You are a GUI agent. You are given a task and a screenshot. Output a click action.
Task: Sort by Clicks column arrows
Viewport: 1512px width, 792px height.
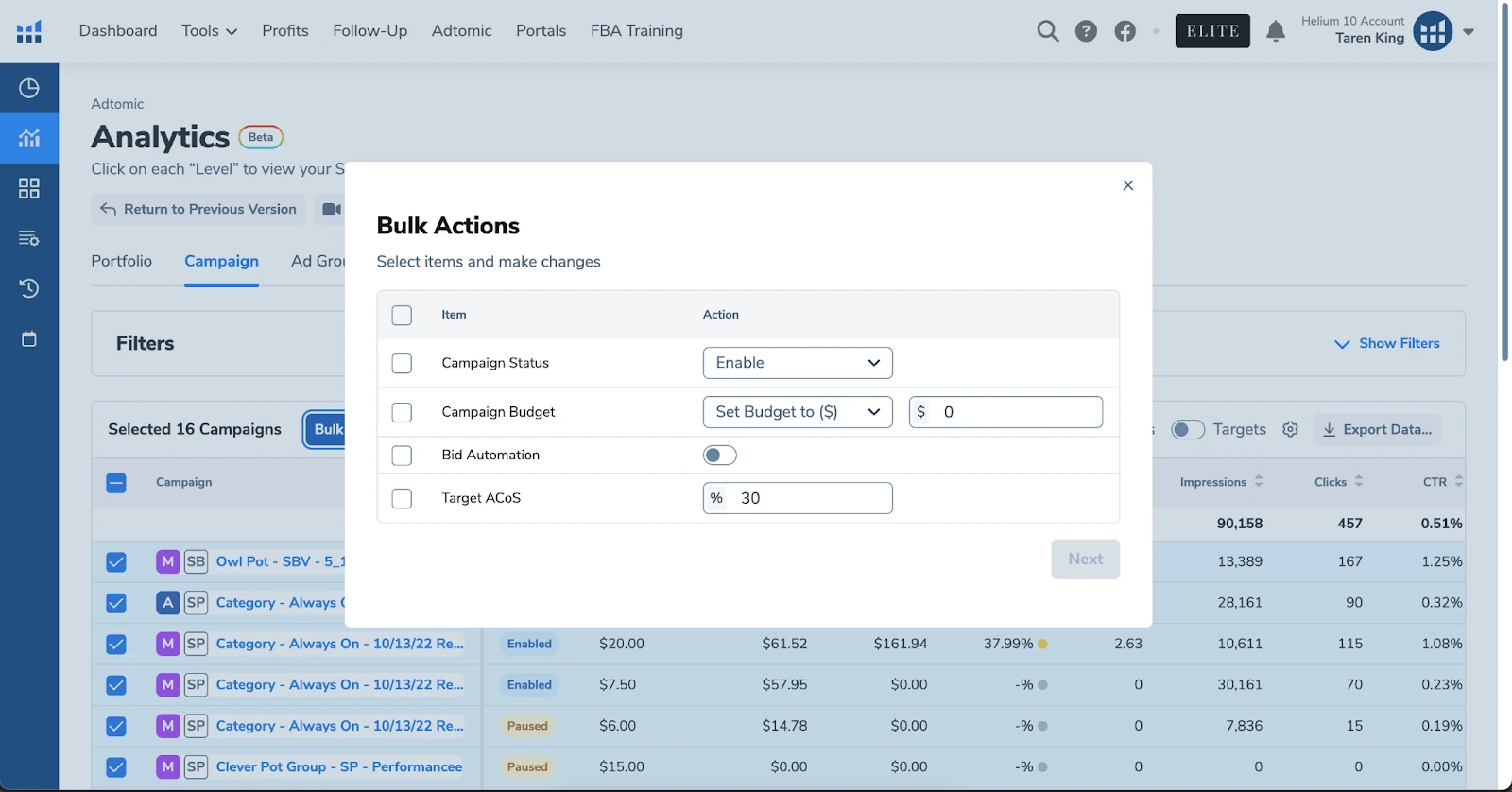[1359, 482]
